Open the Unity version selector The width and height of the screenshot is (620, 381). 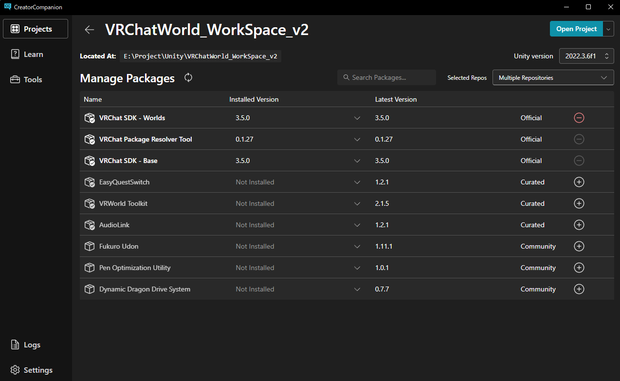(x=586, y=56)
